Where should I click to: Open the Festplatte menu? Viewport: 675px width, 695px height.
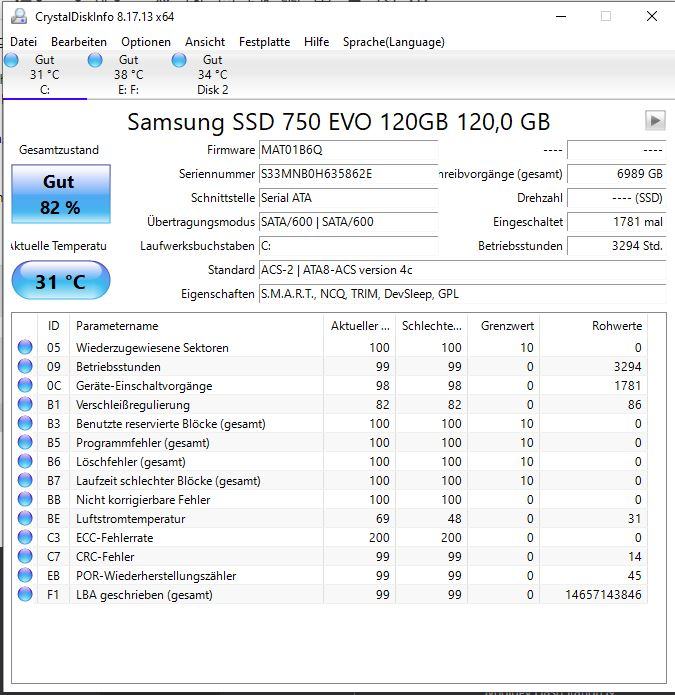[264, 42]
